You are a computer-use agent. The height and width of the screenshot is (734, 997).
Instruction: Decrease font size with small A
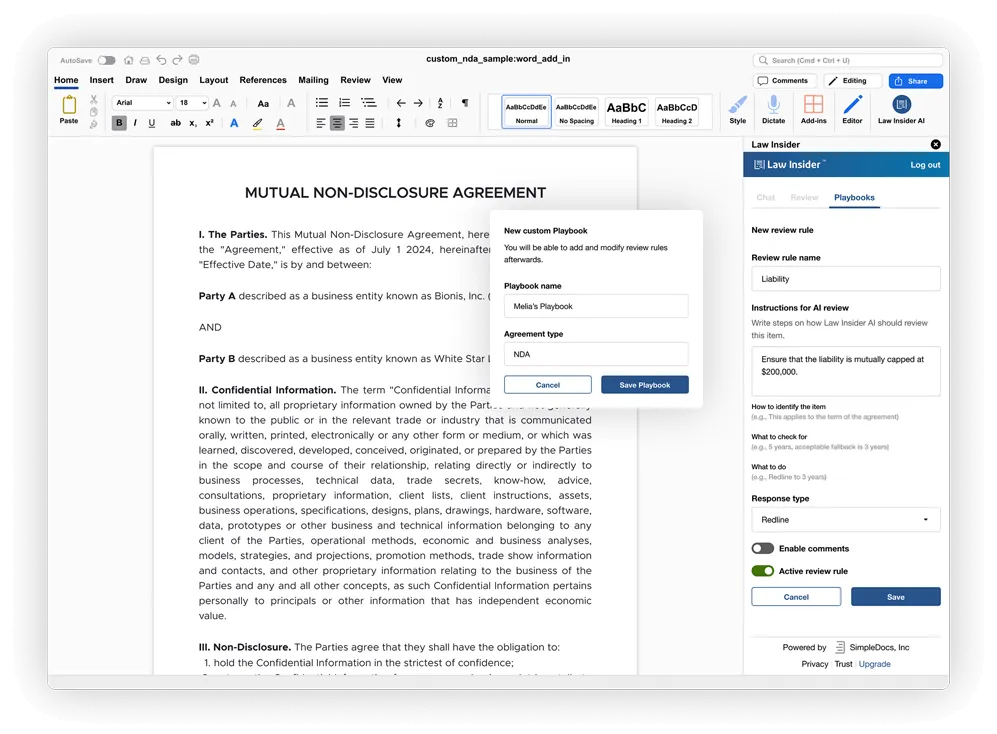pos(233,104)
